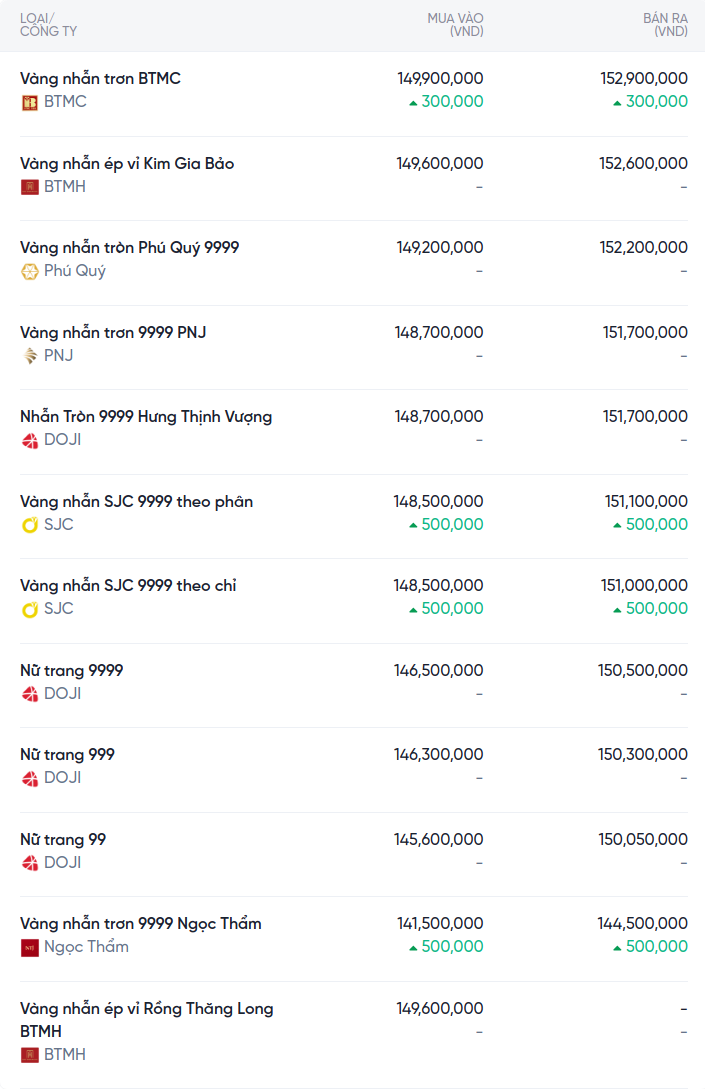Click the PNJ company logo icon
This screenshot has width=705, height=1089.
click(x=30, y=356)
